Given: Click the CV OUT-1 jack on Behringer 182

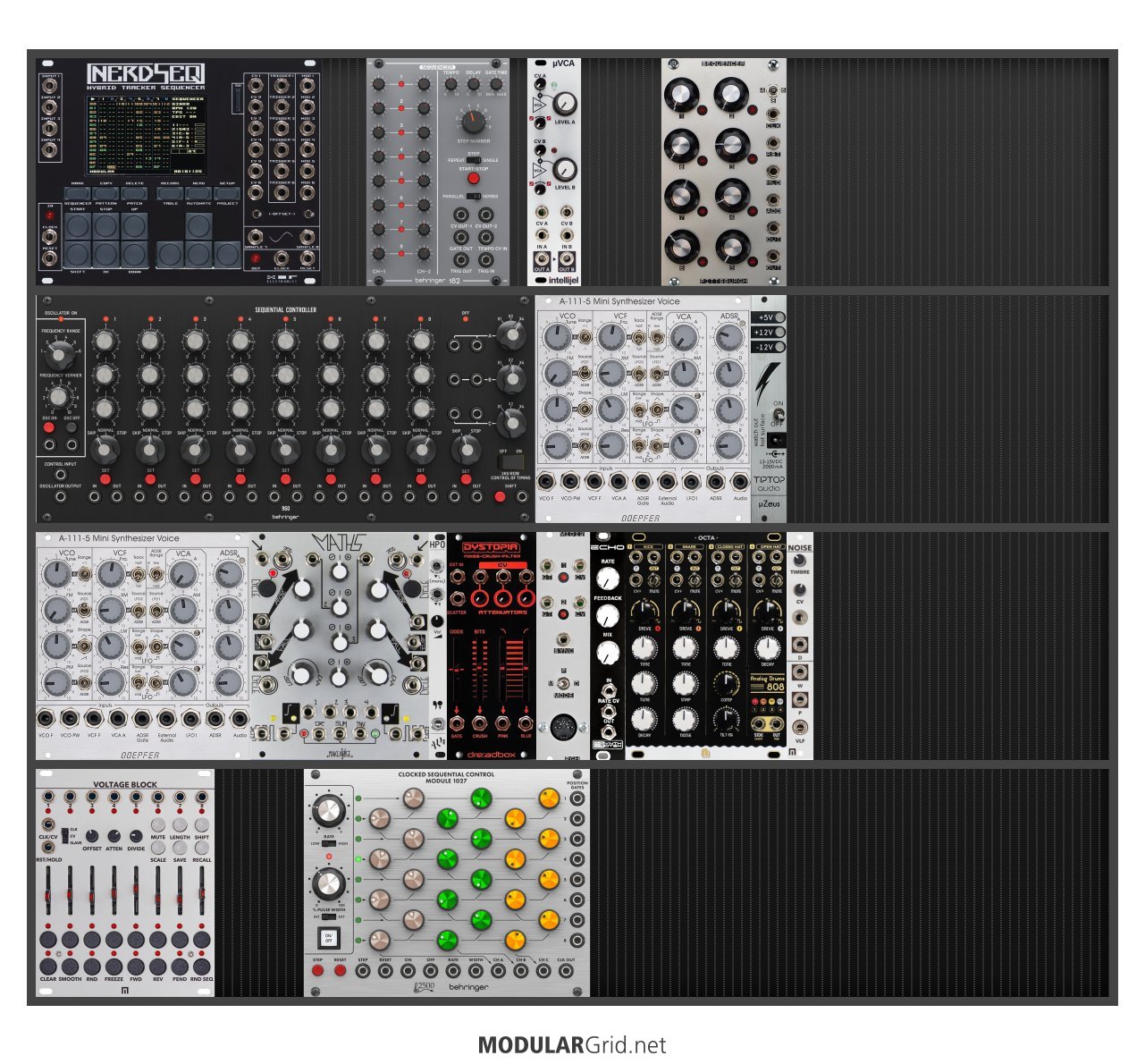Looking at the screenshot, I should (461, 215).
